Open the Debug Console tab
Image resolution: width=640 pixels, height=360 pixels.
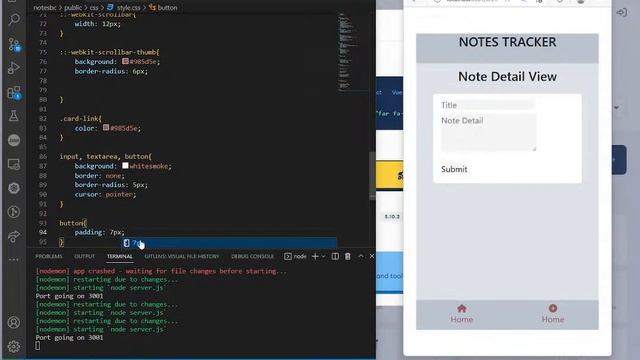[x=252, y=256]
